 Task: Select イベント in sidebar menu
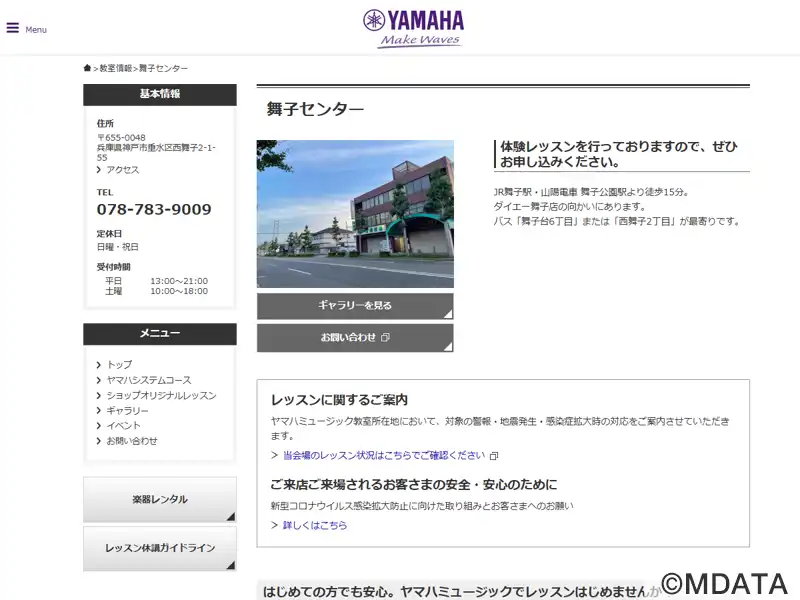pyautogui.click(x=123, y=426)
